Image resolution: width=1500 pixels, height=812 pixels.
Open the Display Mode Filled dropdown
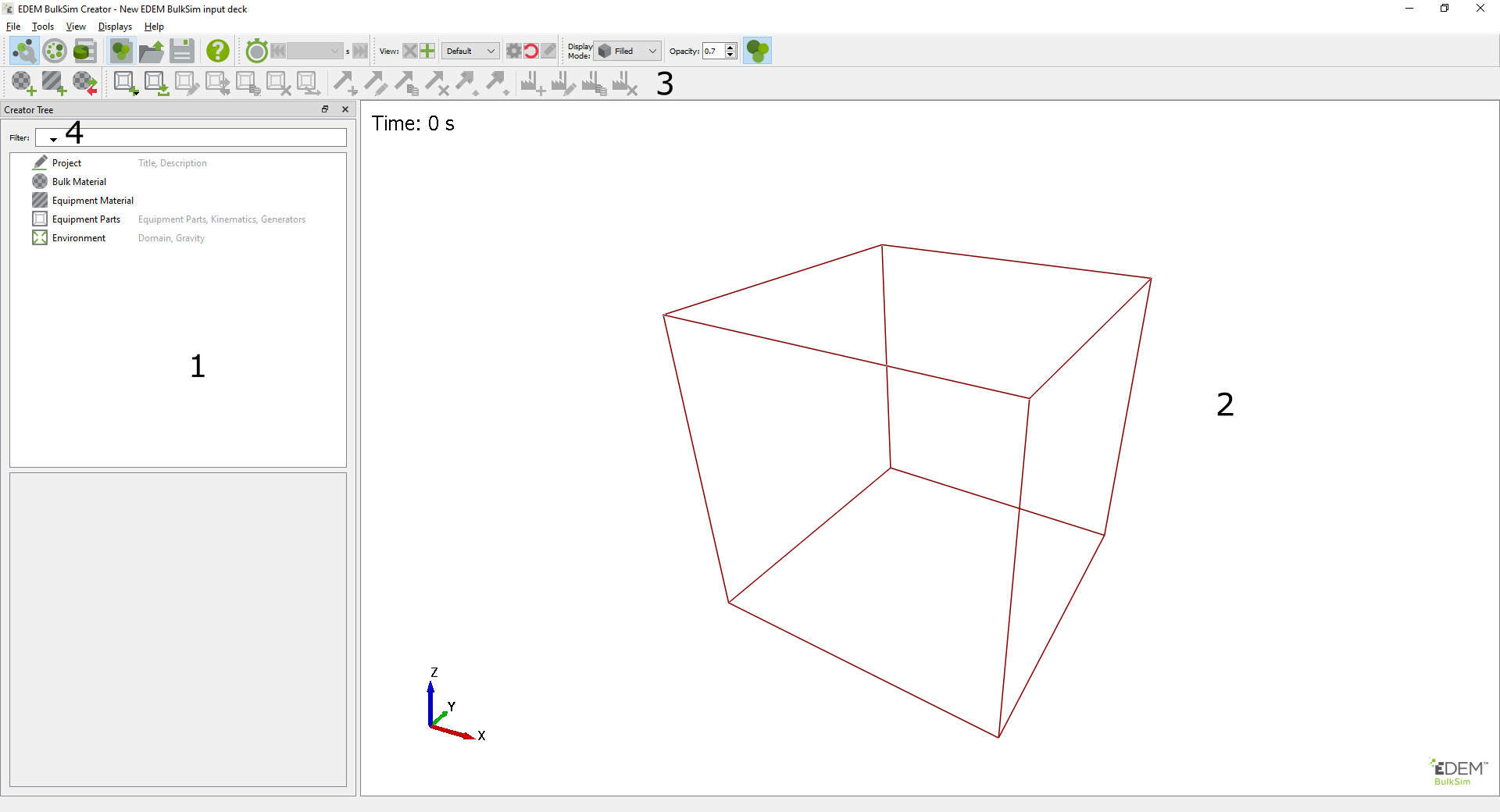coord(628,51)
